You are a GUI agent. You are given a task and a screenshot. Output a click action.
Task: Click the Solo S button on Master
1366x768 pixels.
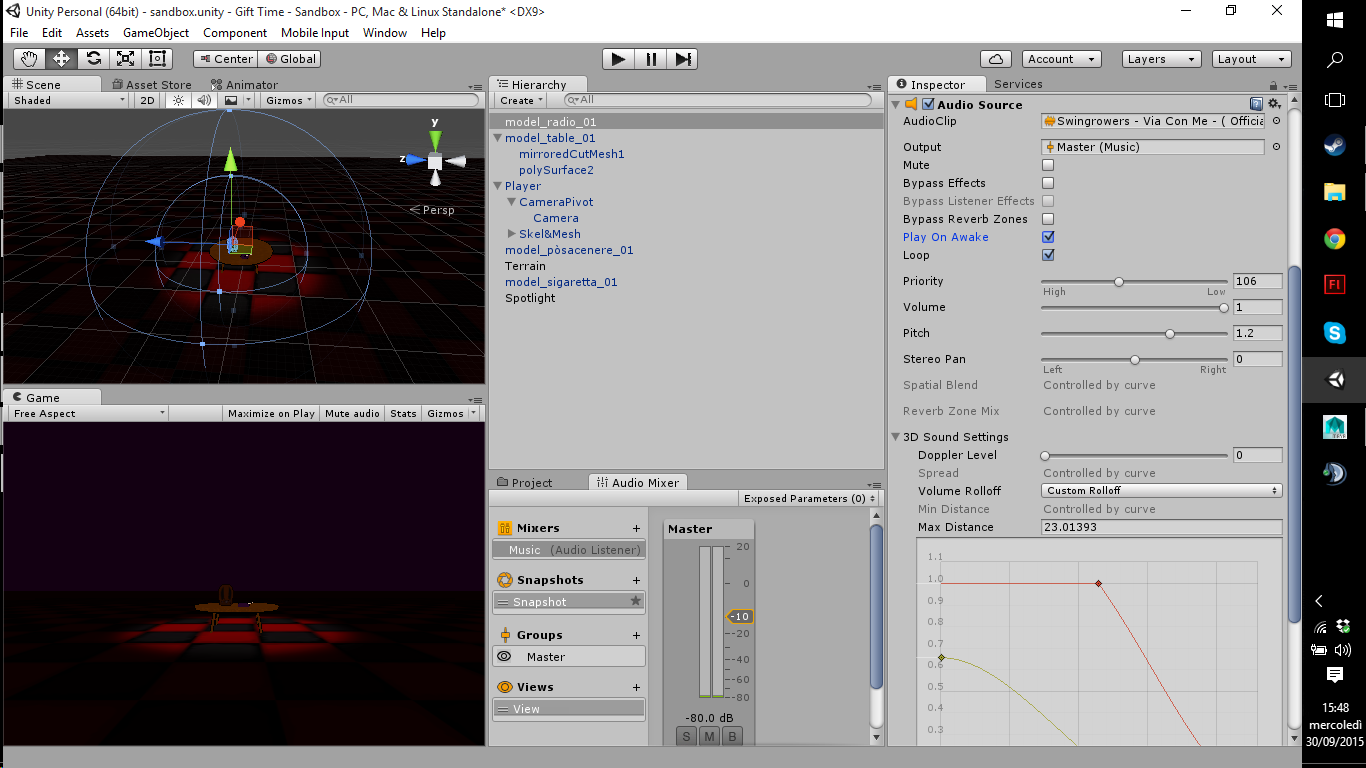pos(686,737)
